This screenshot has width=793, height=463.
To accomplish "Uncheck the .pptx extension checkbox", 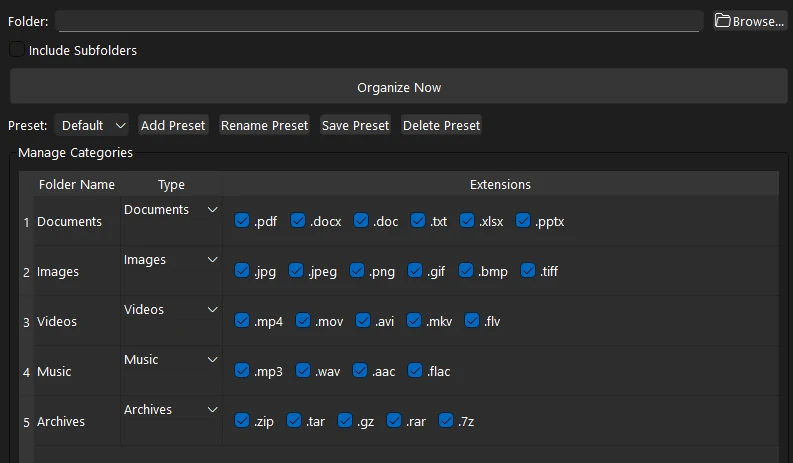I will 523,221.
